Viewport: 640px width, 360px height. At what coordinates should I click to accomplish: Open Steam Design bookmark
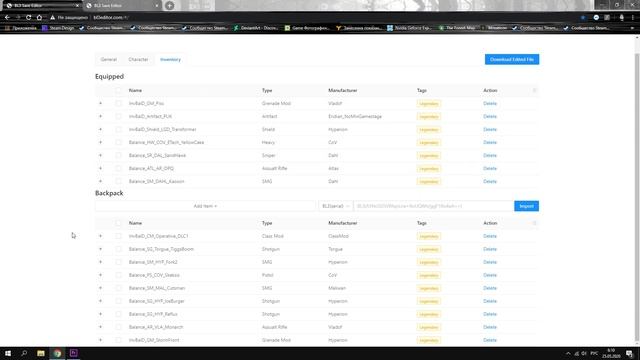tap(58, 28)
